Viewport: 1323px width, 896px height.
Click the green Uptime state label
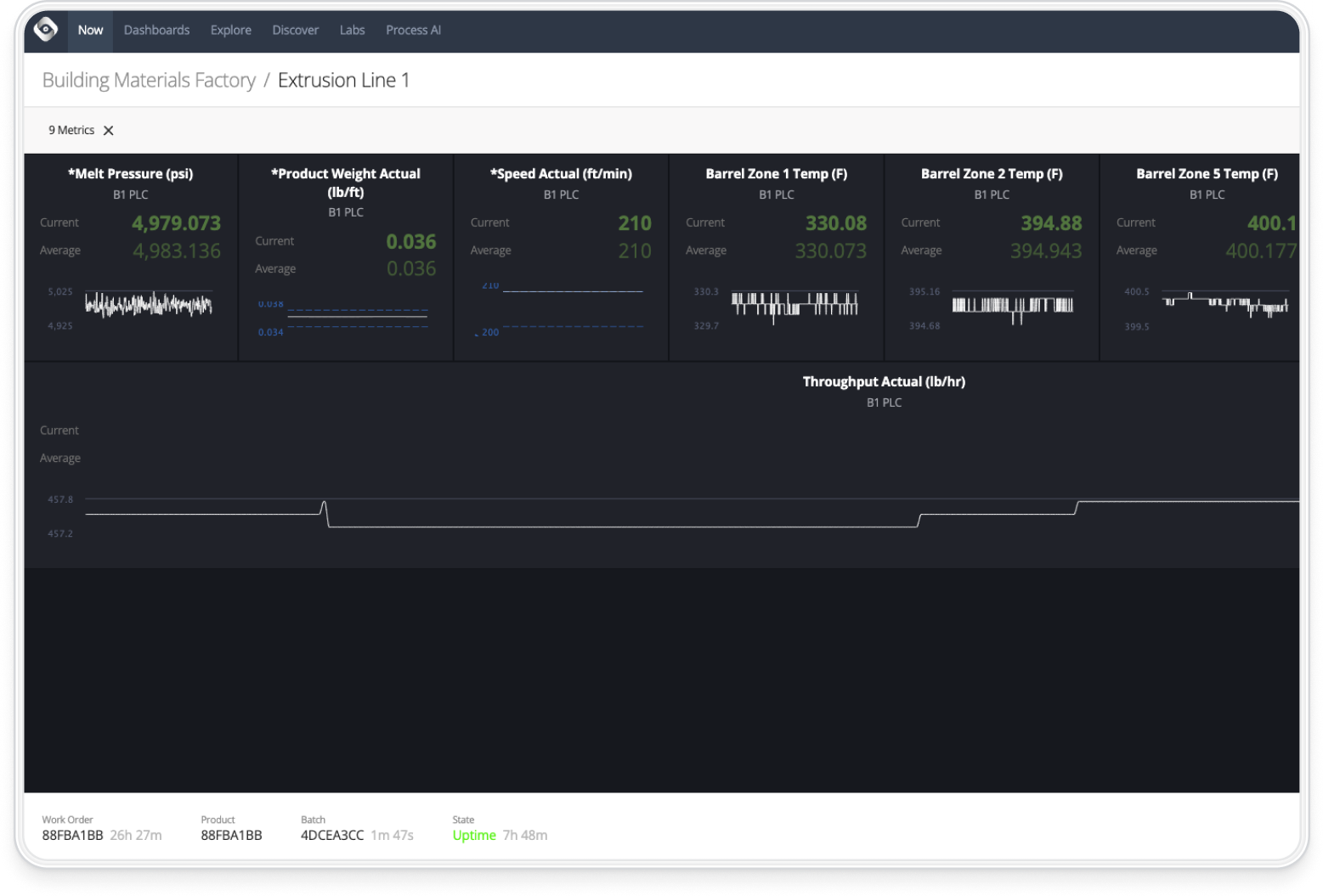(x=474, y=835)
